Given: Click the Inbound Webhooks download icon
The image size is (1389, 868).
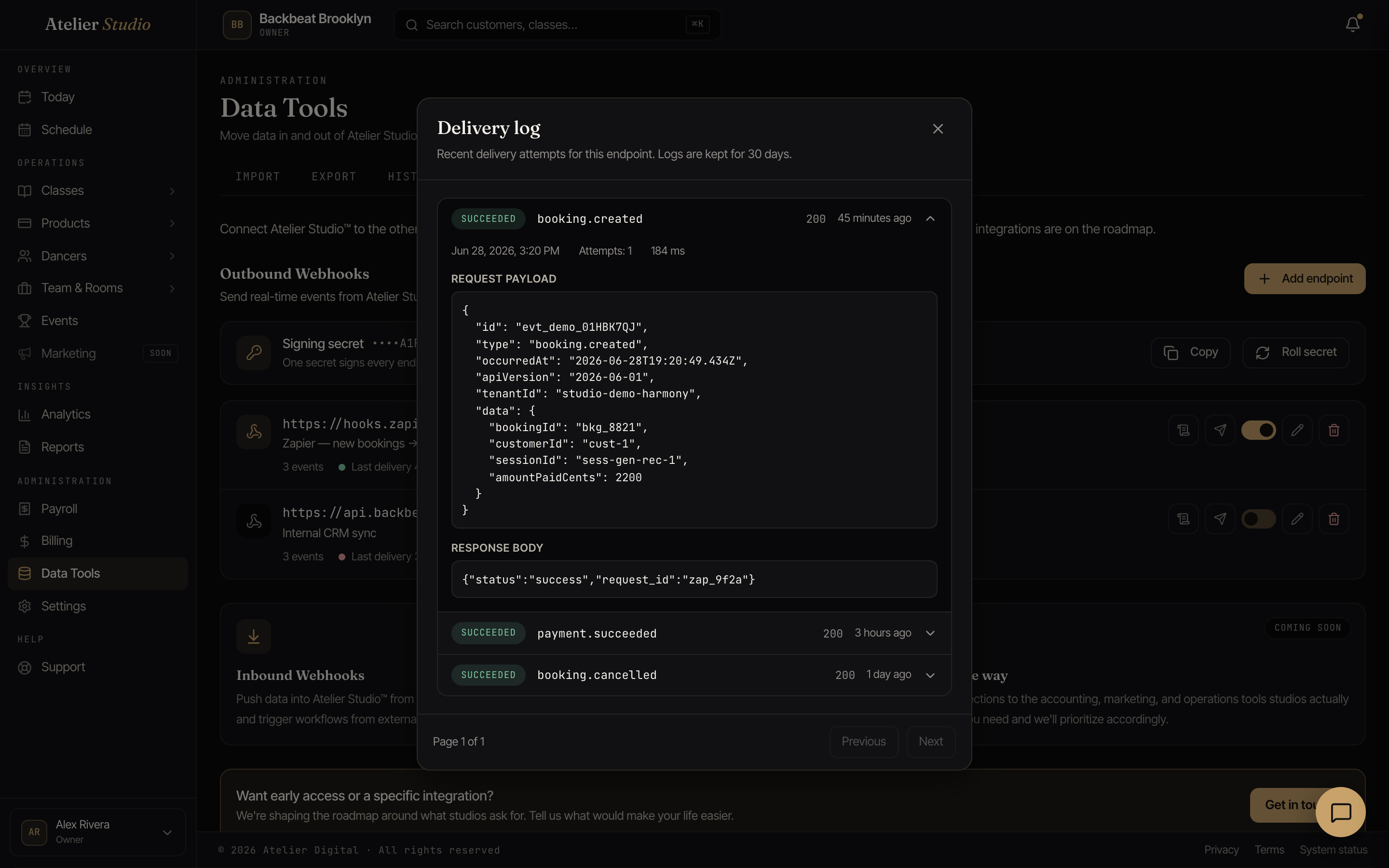Looking at the screenshot, I should pos(254,636).
